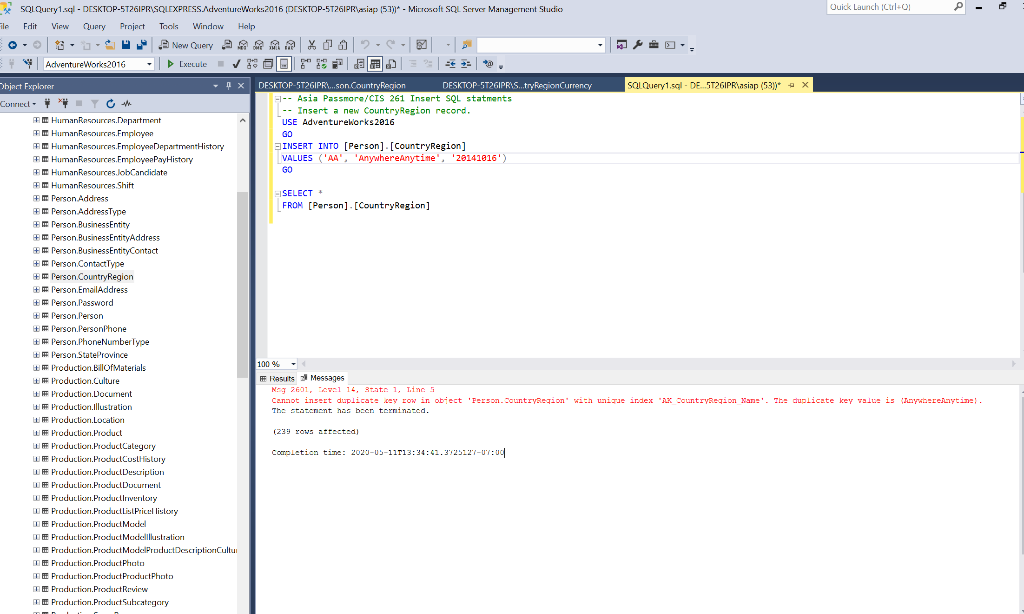The width and height of the screenshot is (1024, 614).
Task: Switch to the Results tab
Action: coord(277,378)
